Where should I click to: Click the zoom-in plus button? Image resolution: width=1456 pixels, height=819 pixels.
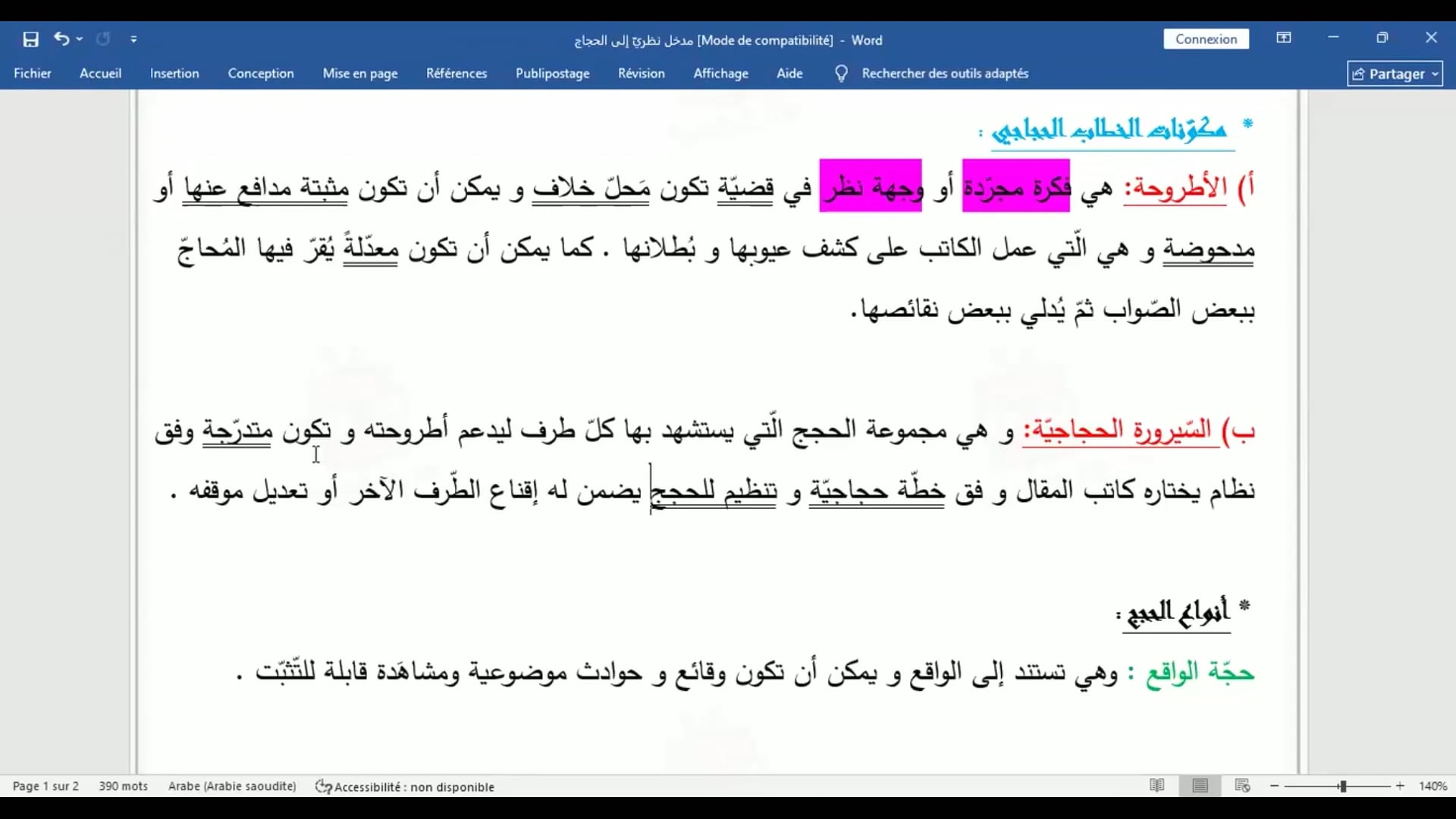click(x=1400, y=786)
